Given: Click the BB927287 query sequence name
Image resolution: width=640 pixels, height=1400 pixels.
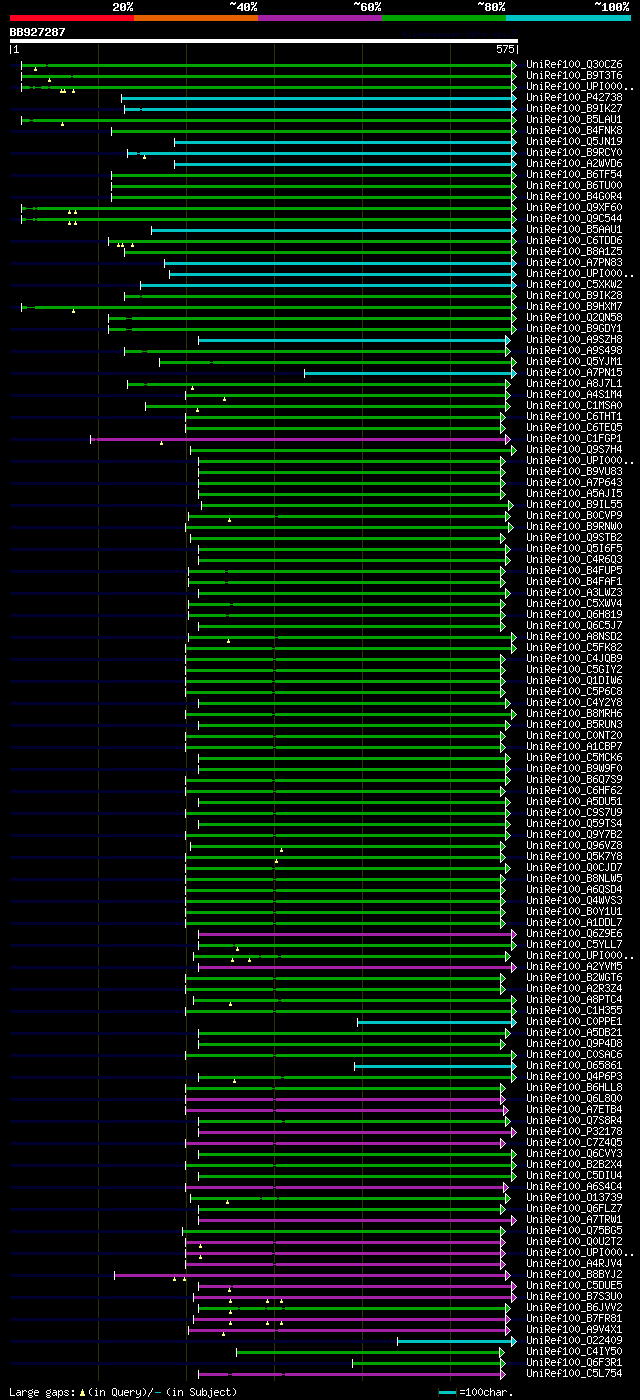Looking at the screenshot, I should [x=38, y=32].
